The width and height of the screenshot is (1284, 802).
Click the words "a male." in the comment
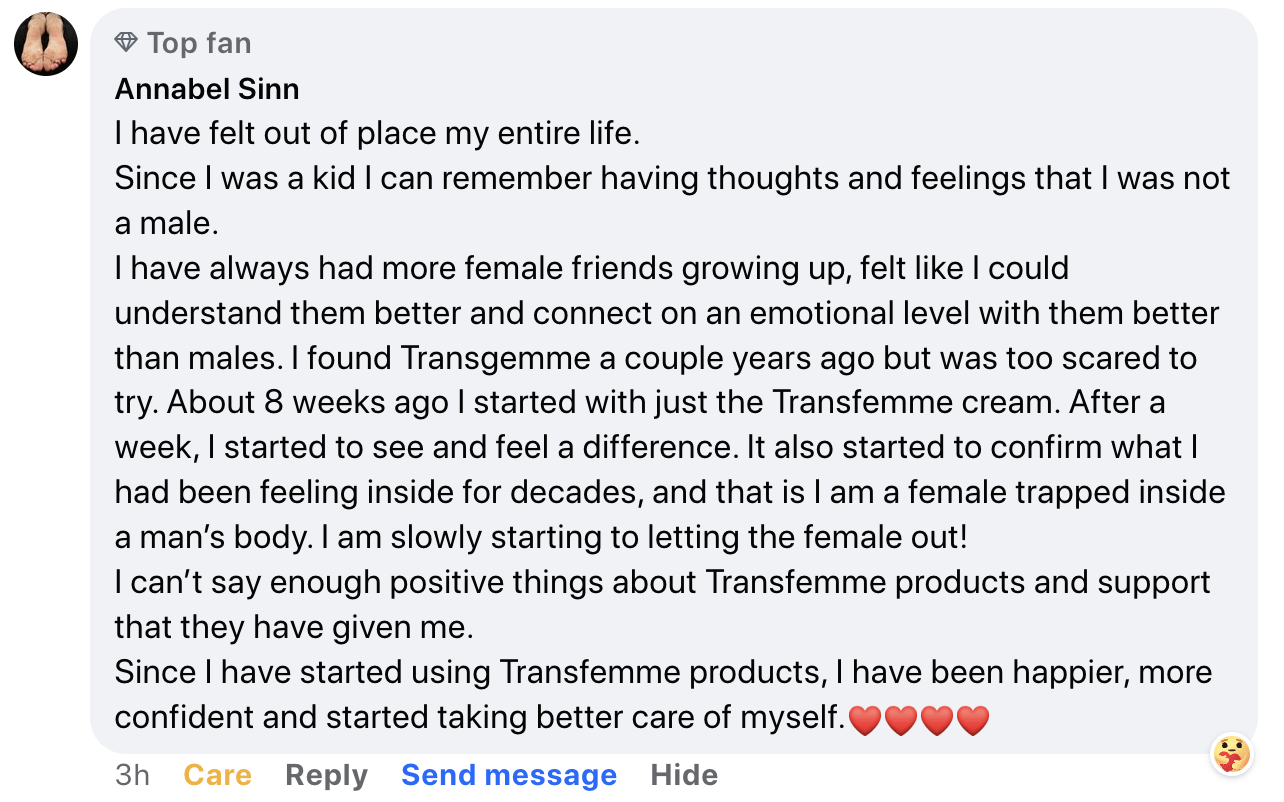pyautogui.click(x=166, y=223)
